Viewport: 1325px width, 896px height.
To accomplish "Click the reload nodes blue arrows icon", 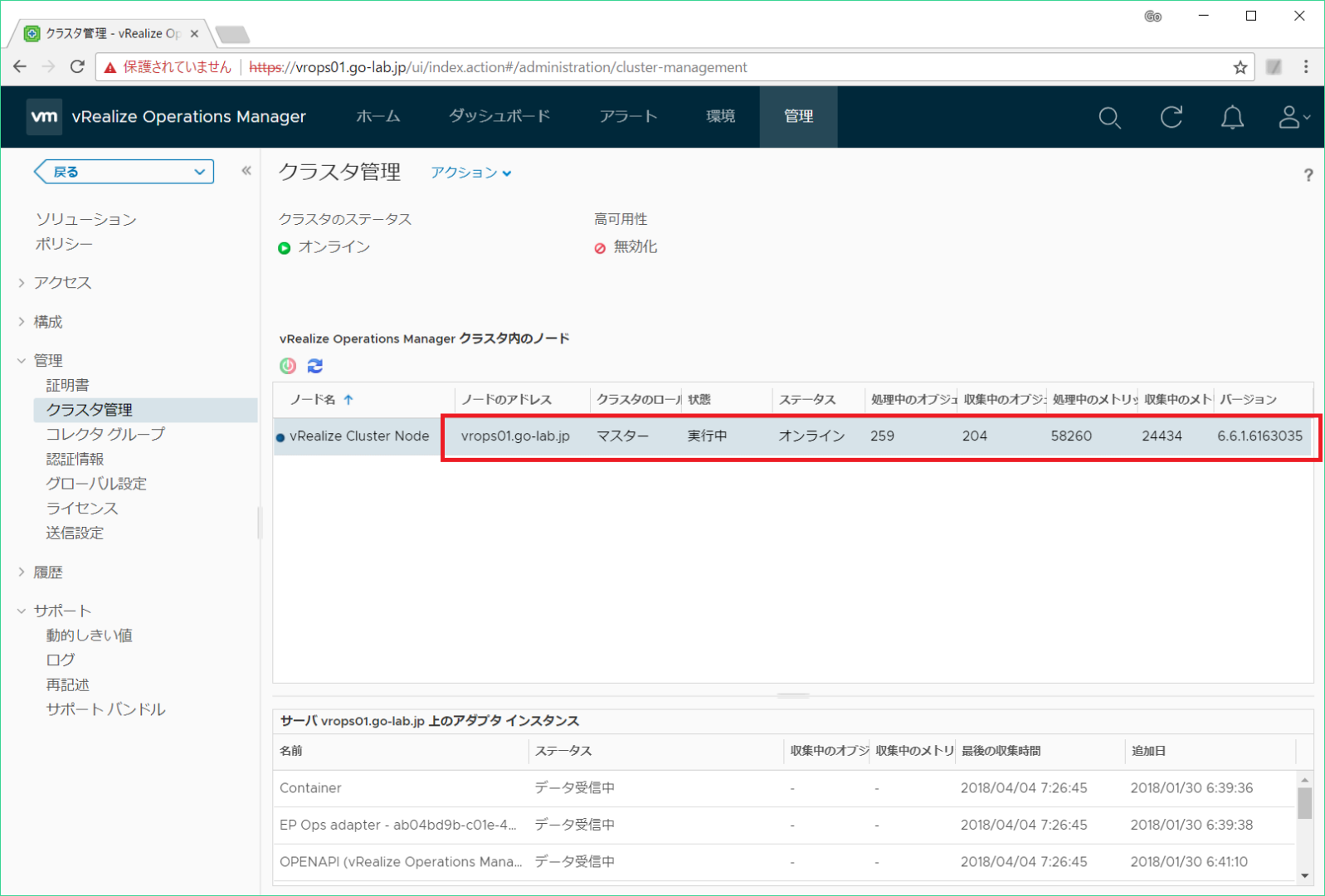I will 315,366.
